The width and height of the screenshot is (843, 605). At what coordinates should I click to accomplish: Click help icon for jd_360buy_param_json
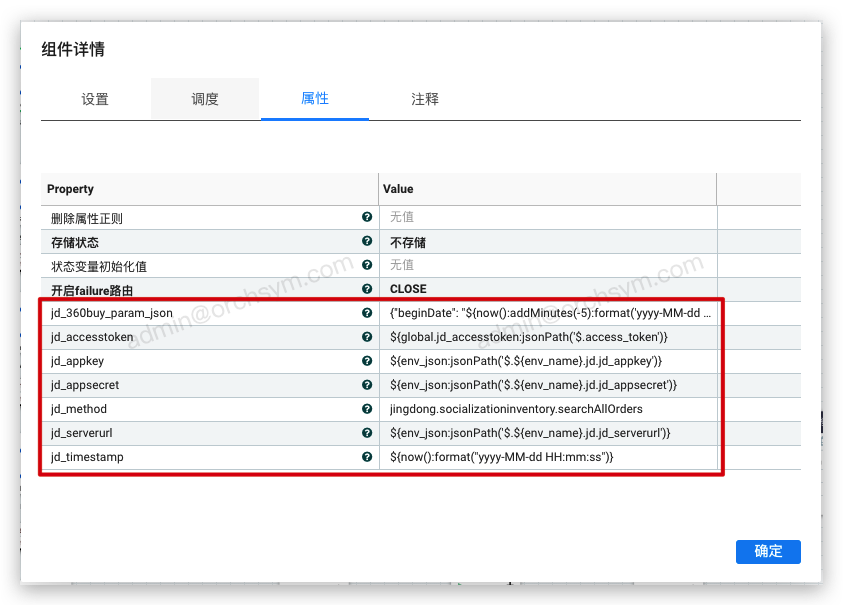point(367,313)
